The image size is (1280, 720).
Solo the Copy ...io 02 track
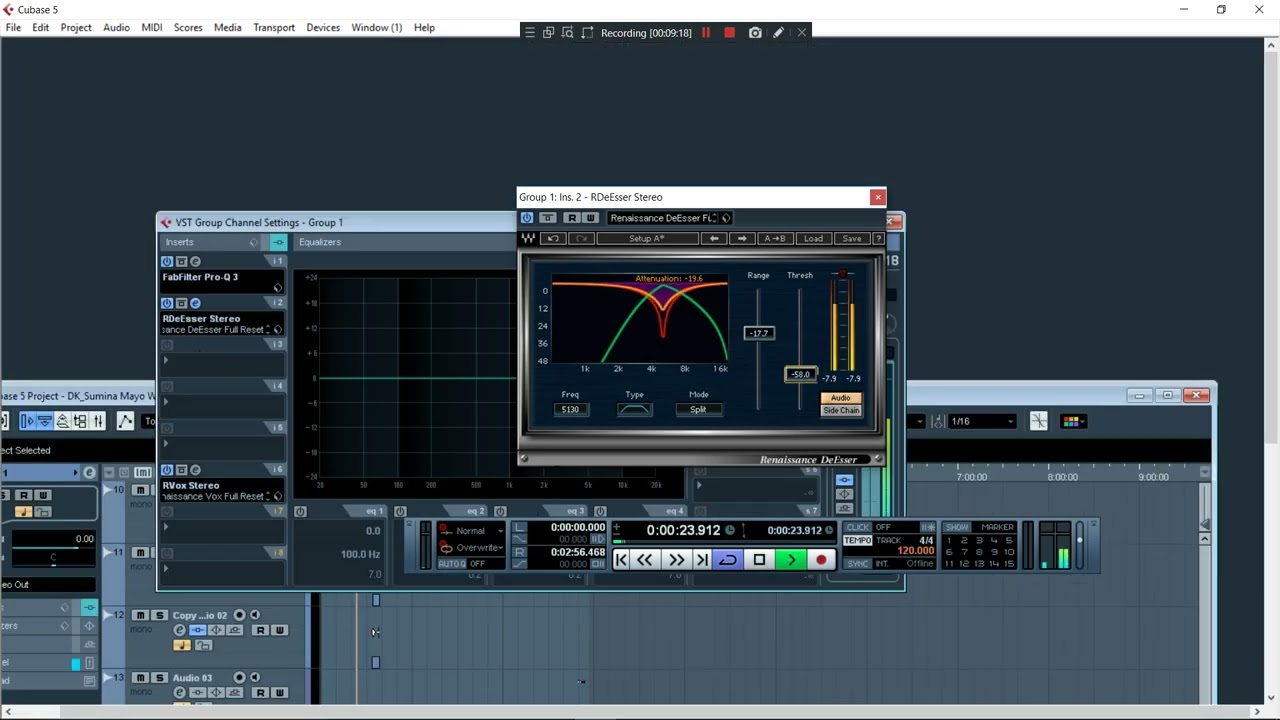point(159,615)
